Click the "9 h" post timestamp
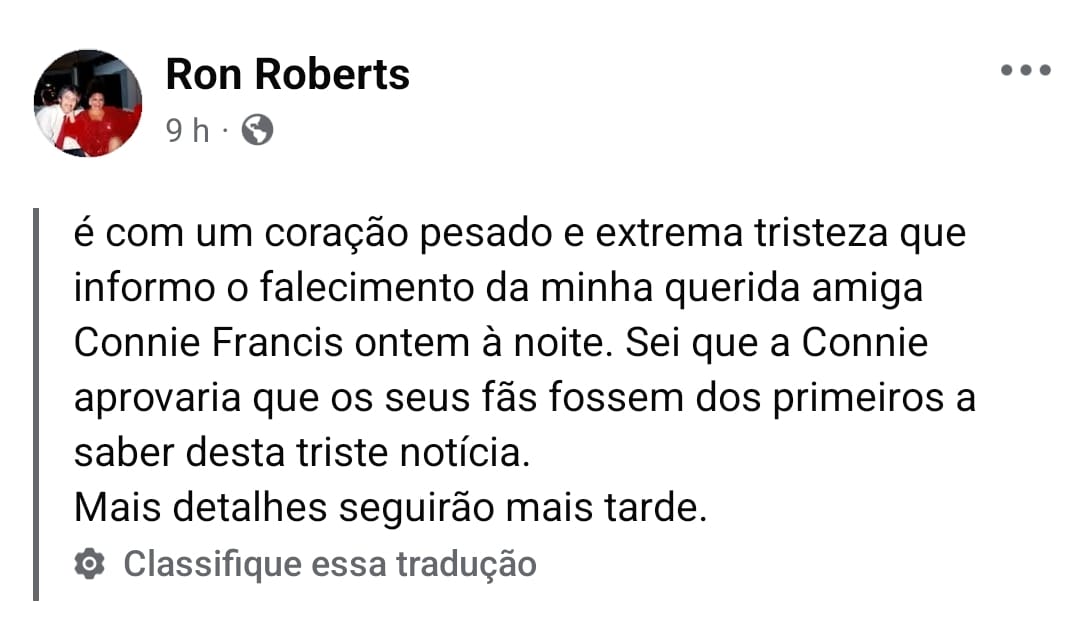Screen dimensions: 1080x623 187,130
